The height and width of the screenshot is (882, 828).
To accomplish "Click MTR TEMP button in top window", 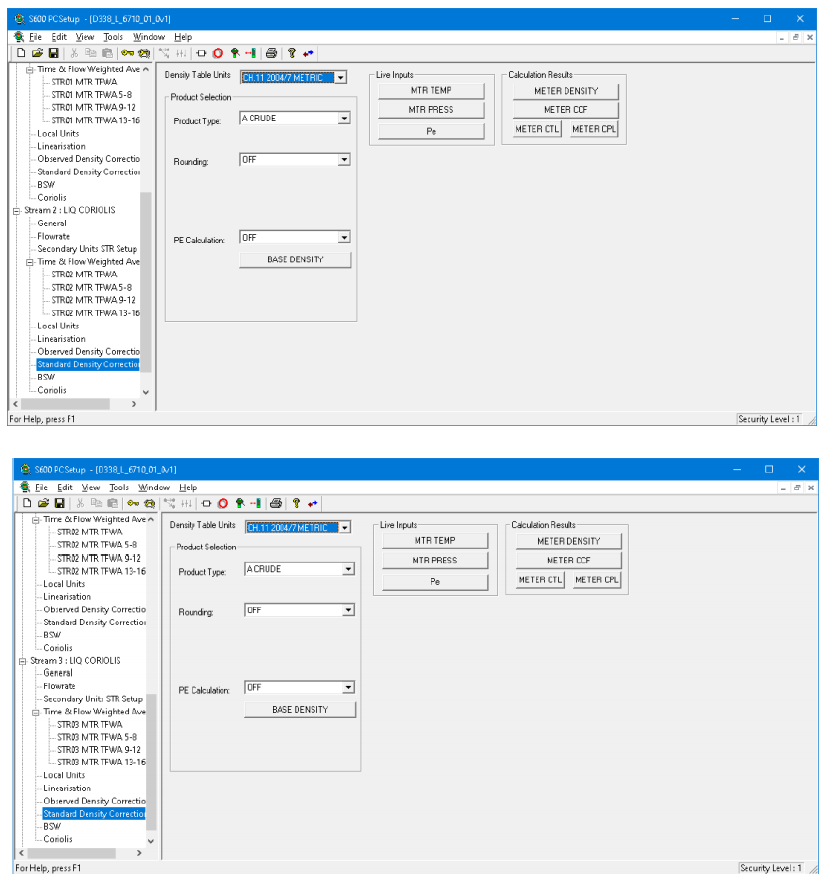I will point(431,91).
